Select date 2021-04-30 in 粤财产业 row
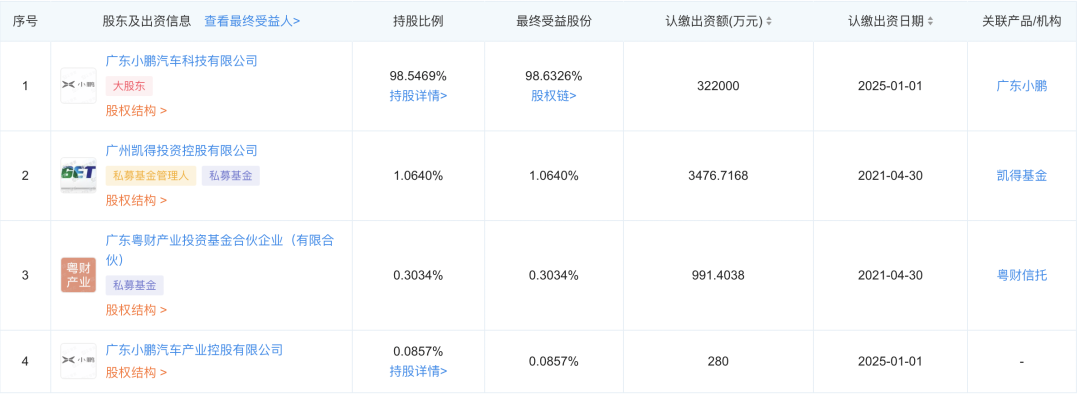This screenshot has height=395, width=1080. point(890,276)
